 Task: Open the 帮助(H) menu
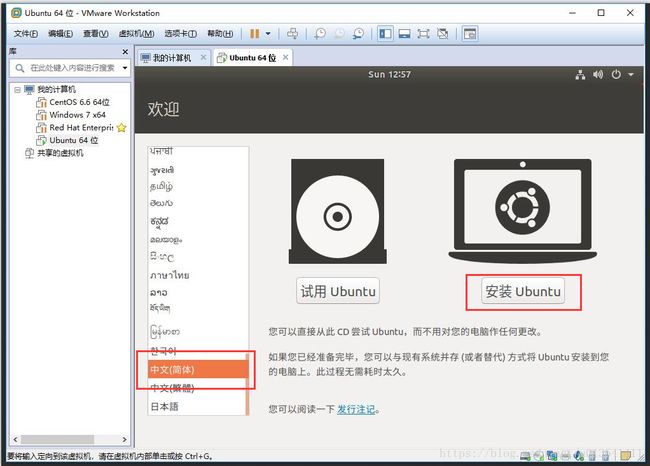[220, 34]
